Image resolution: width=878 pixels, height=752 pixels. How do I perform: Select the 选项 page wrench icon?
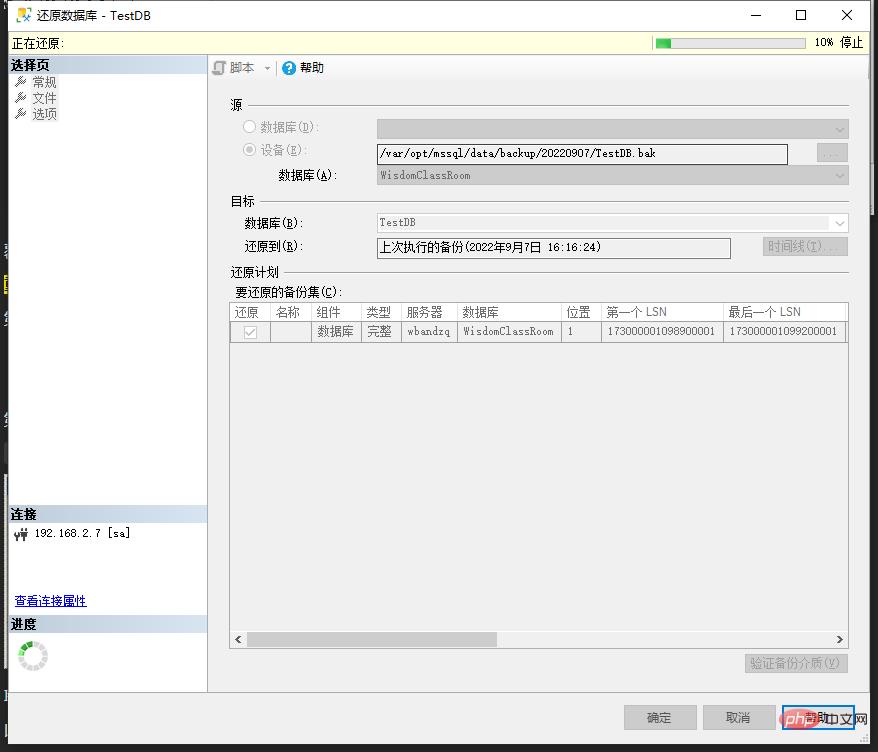[x=20, y=114]
